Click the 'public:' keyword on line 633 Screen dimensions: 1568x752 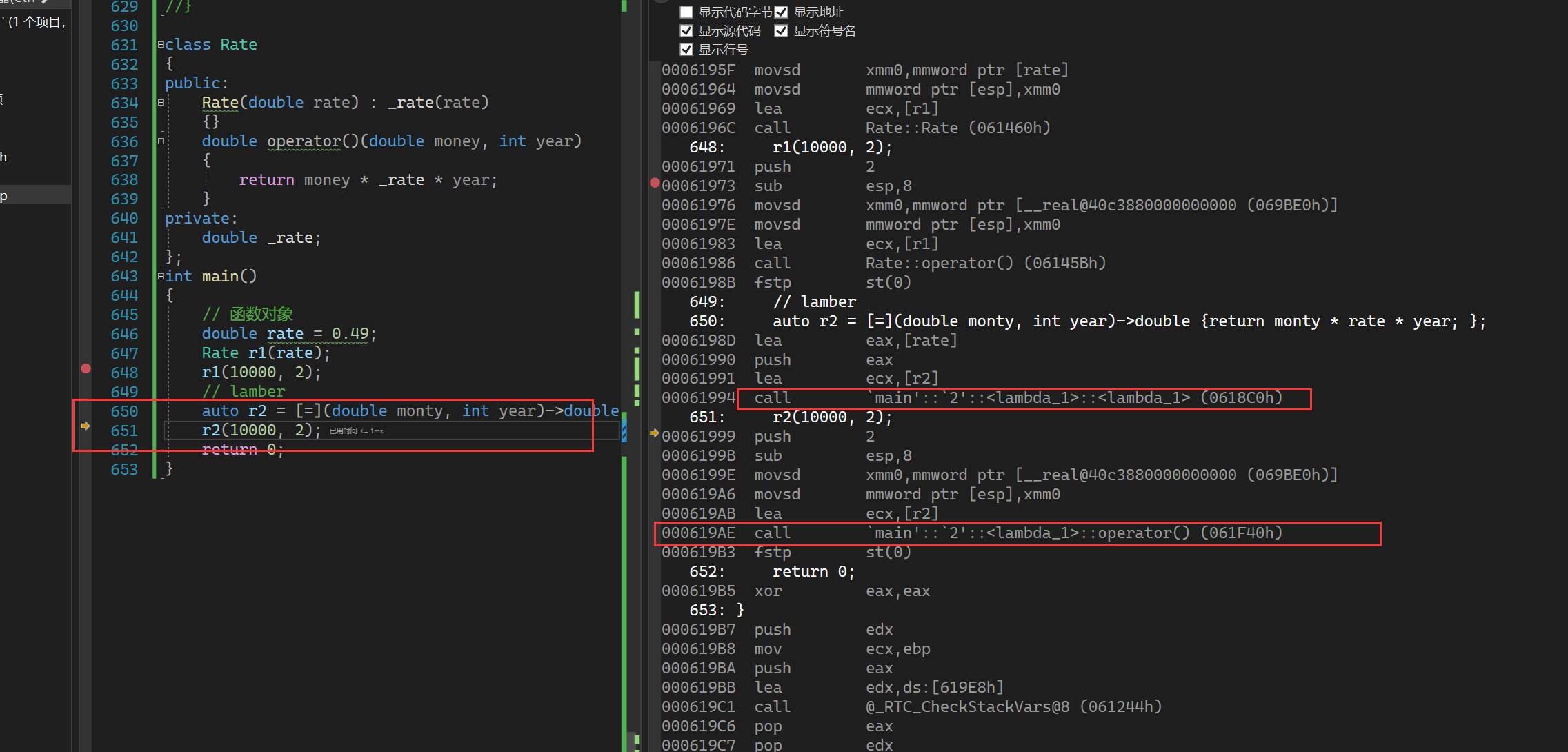coord(197,83)
